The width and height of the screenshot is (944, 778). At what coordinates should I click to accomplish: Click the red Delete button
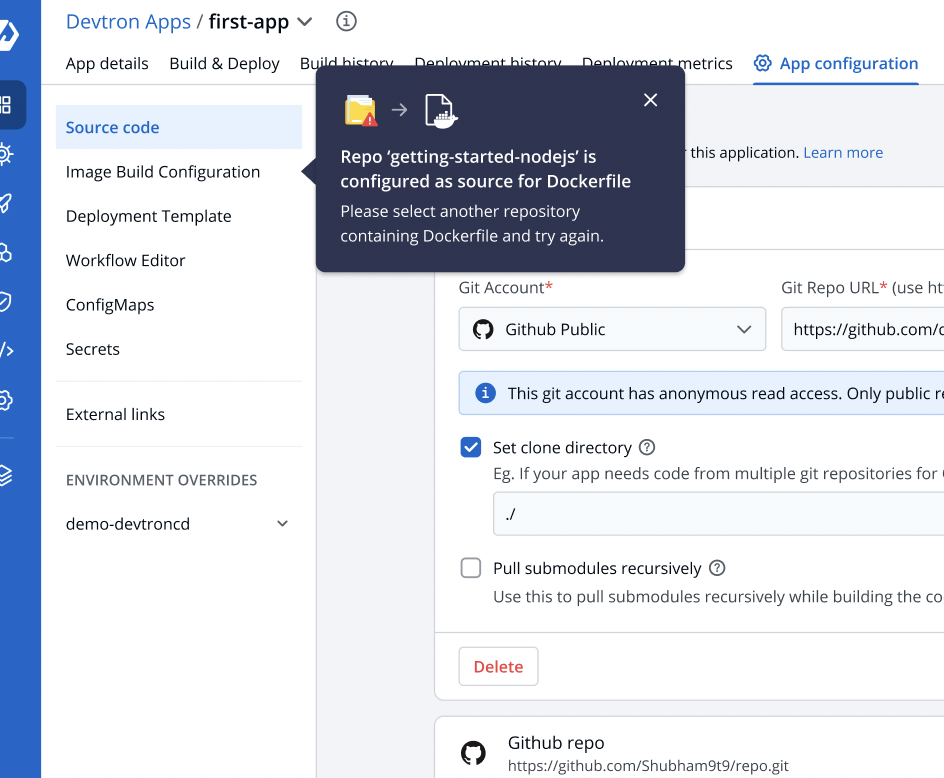click(x=498, y=666)
